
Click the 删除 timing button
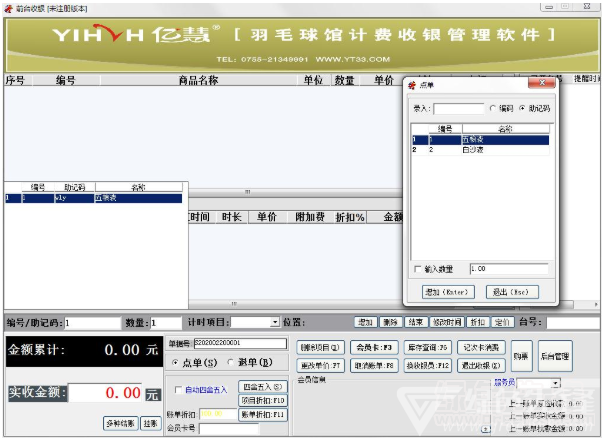[391, 322]
